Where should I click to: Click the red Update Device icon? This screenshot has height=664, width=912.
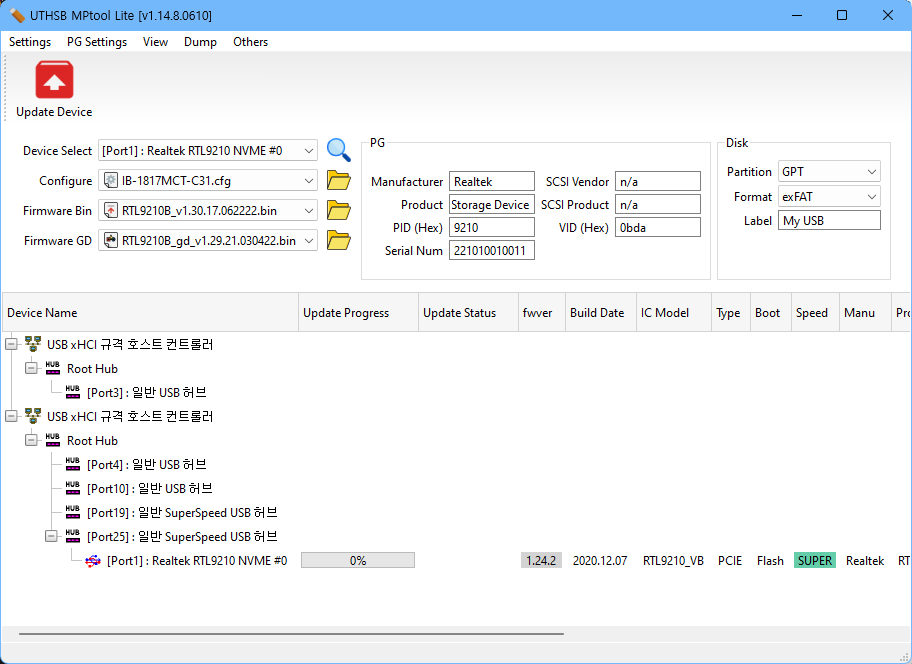point(54,80)
